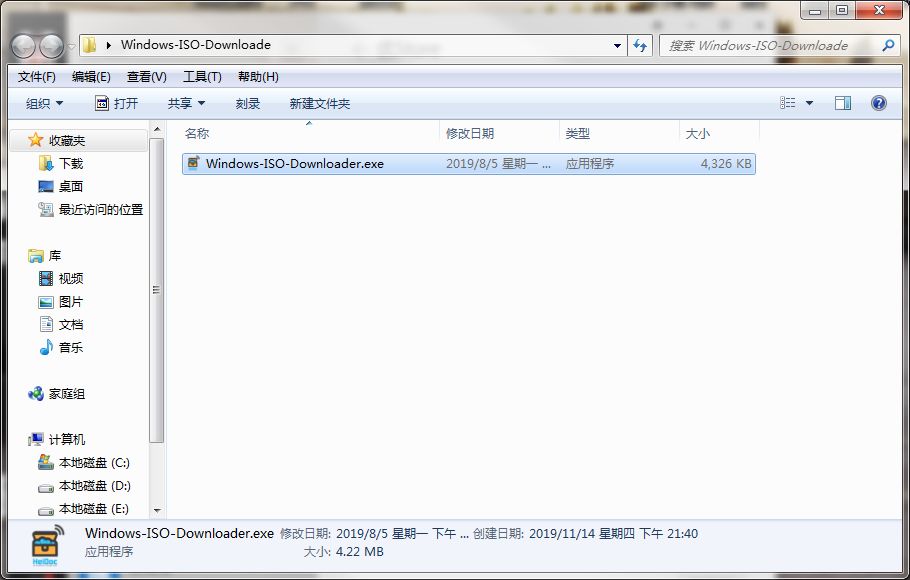Sort by 修改日期 column header

(x=470, y=134)
